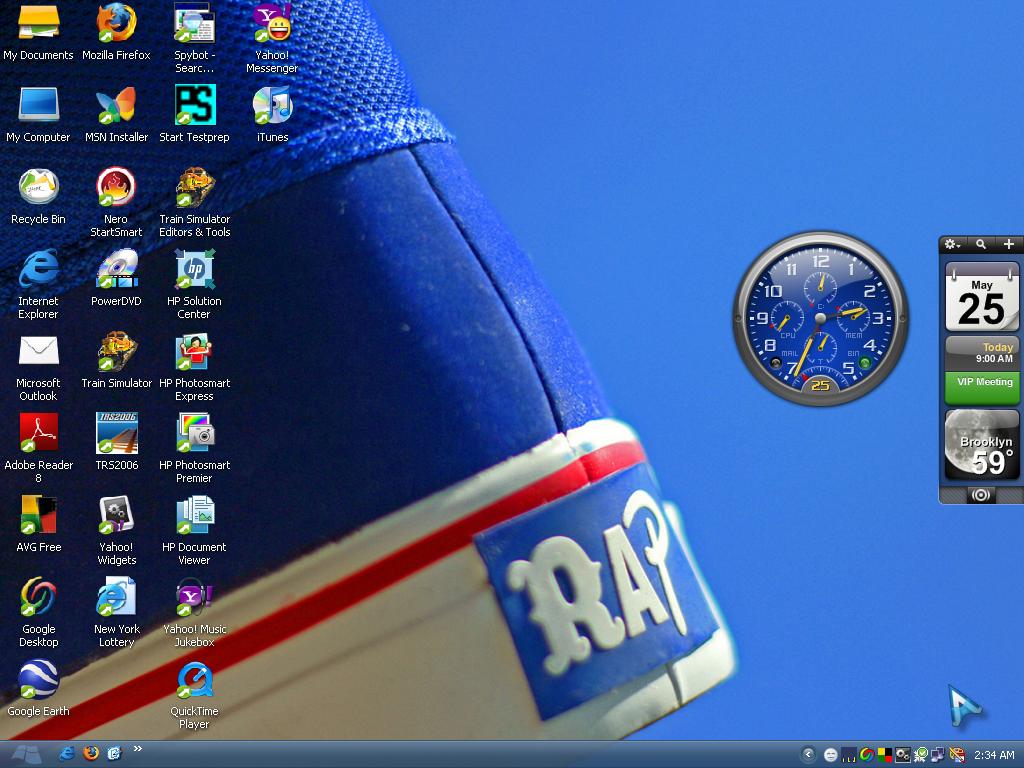
Task: Toggle the widget dock bottom ring button
Action: tap(981, 495)
